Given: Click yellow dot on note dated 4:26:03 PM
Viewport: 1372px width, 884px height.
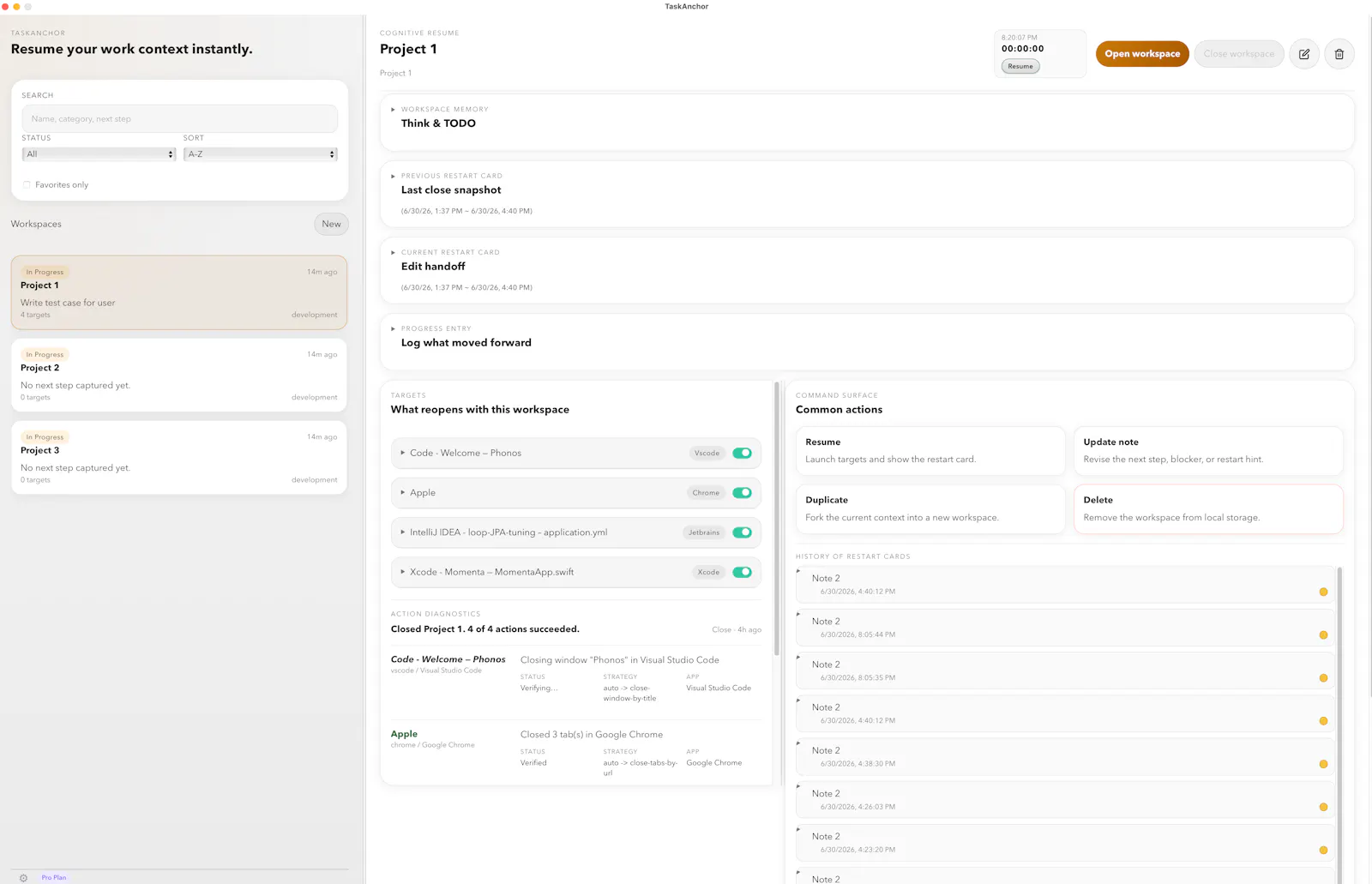Looking at the screenshot, I should pos(1323,807).
